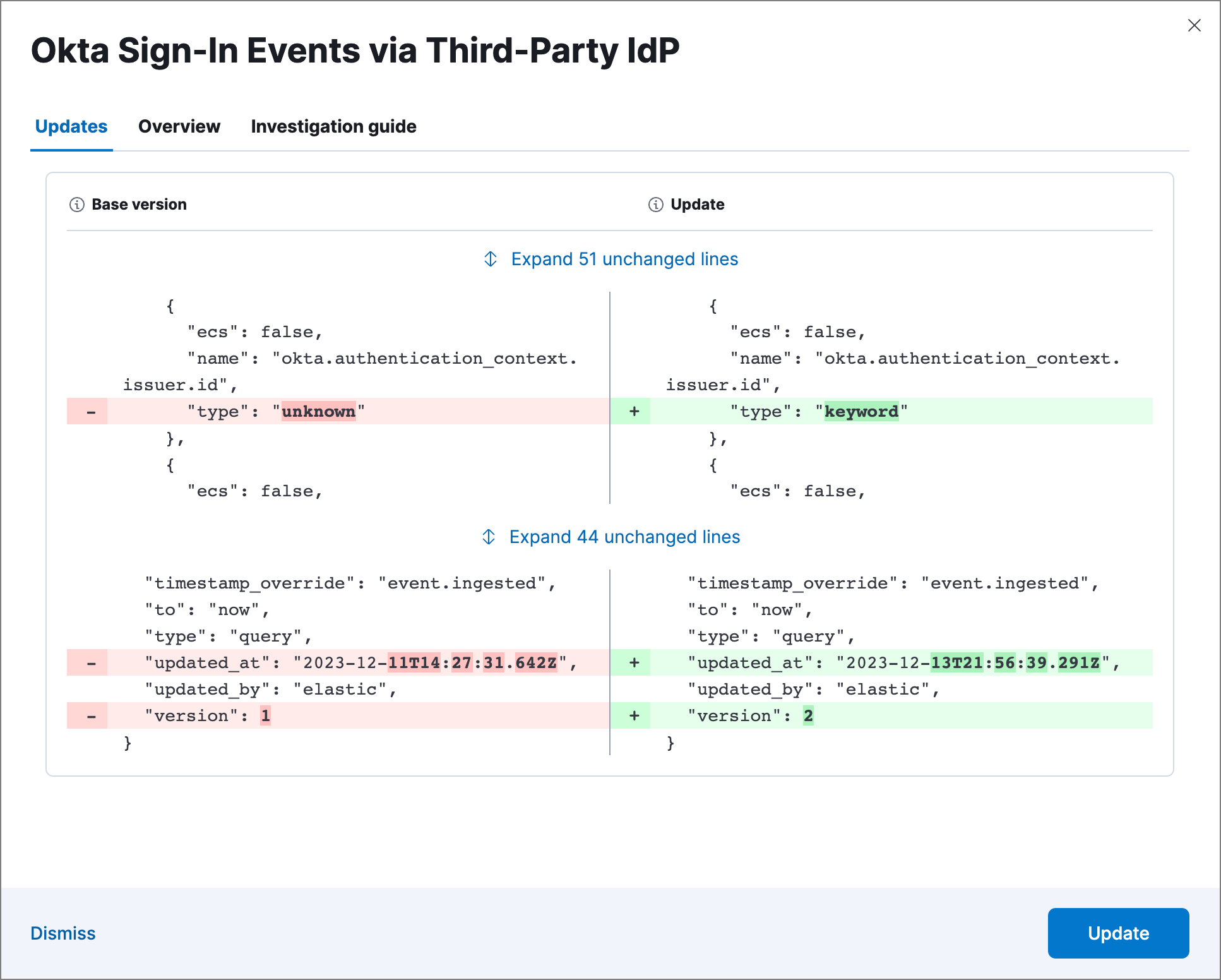Screen dimensions: 1221x980
Task: Click the expand arrows icon beside 51 lines
Action: [x=491, y=259]
